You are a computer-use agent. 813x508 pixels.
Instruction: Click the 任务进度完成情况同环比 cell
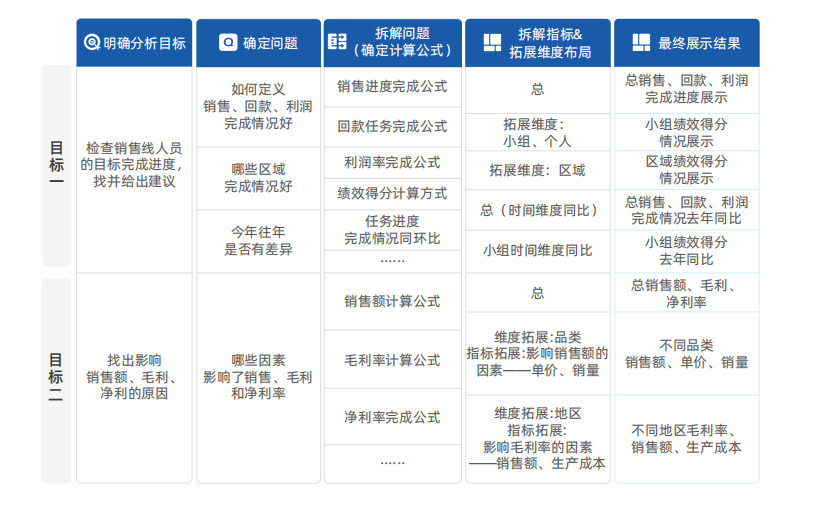click(x=393, y=230)
